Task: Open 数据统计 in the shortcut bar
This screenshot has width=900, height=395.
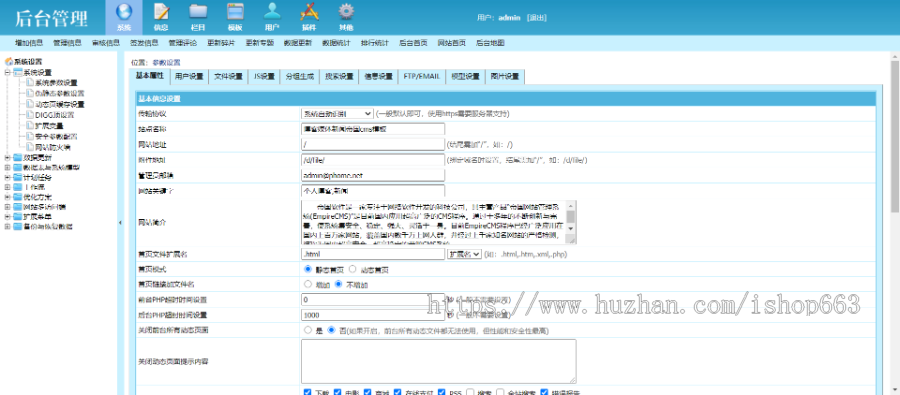Action: pos(336,42)
